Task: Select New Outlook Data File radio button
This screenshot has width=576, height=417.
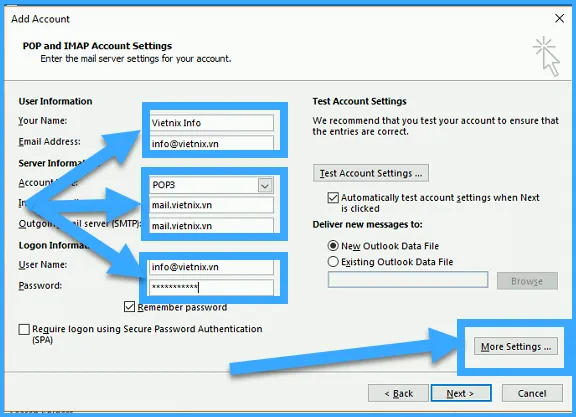Action: [x=333, y=245]
